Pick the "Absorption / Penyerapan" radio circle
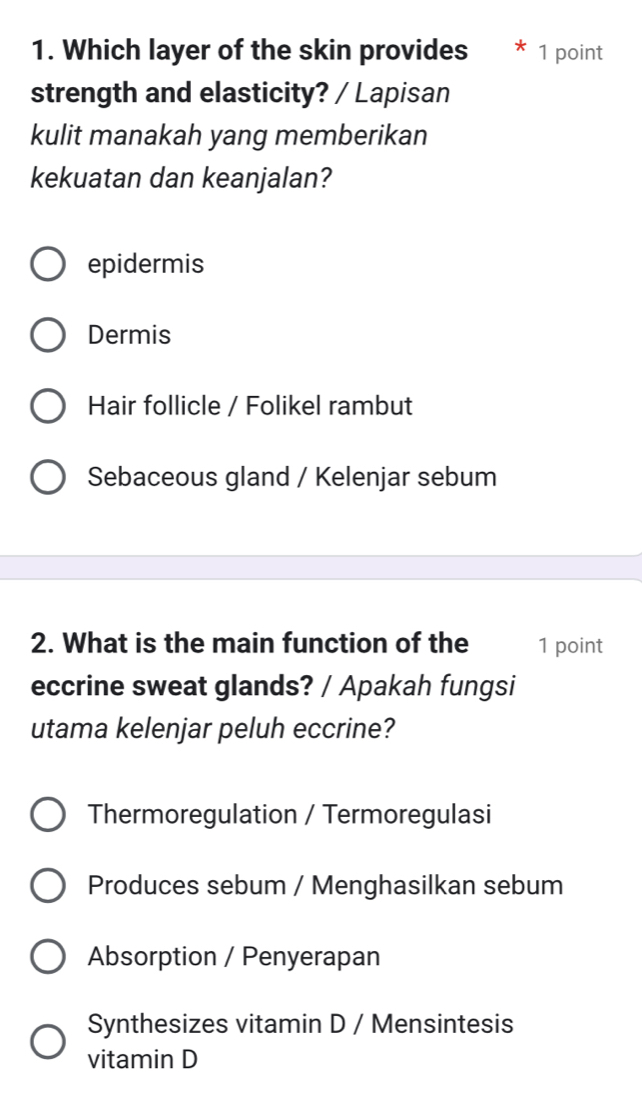Screen dimensions: 642x1105 pyautogui.click(x=48, y=957)
